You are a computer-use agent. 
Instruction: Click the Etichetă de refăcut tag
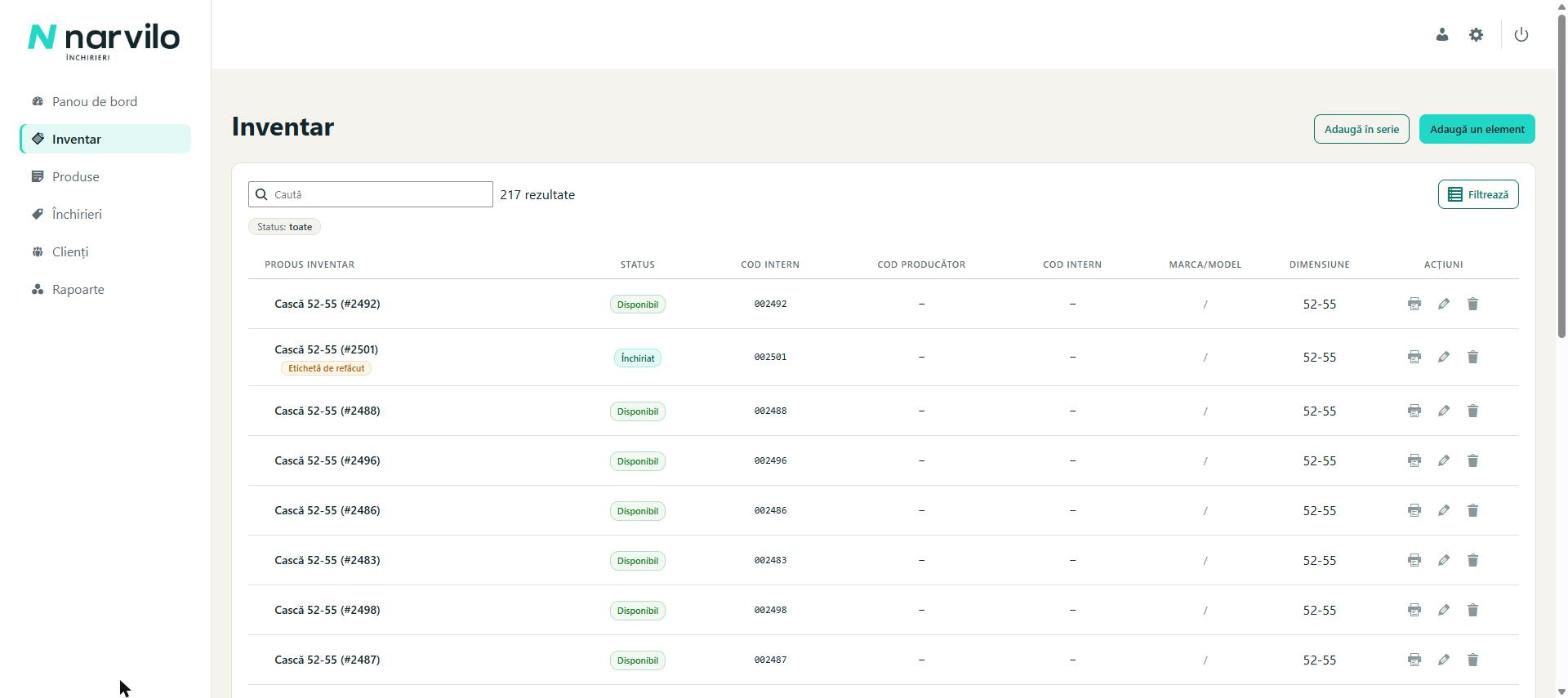[x=326, y=369]
